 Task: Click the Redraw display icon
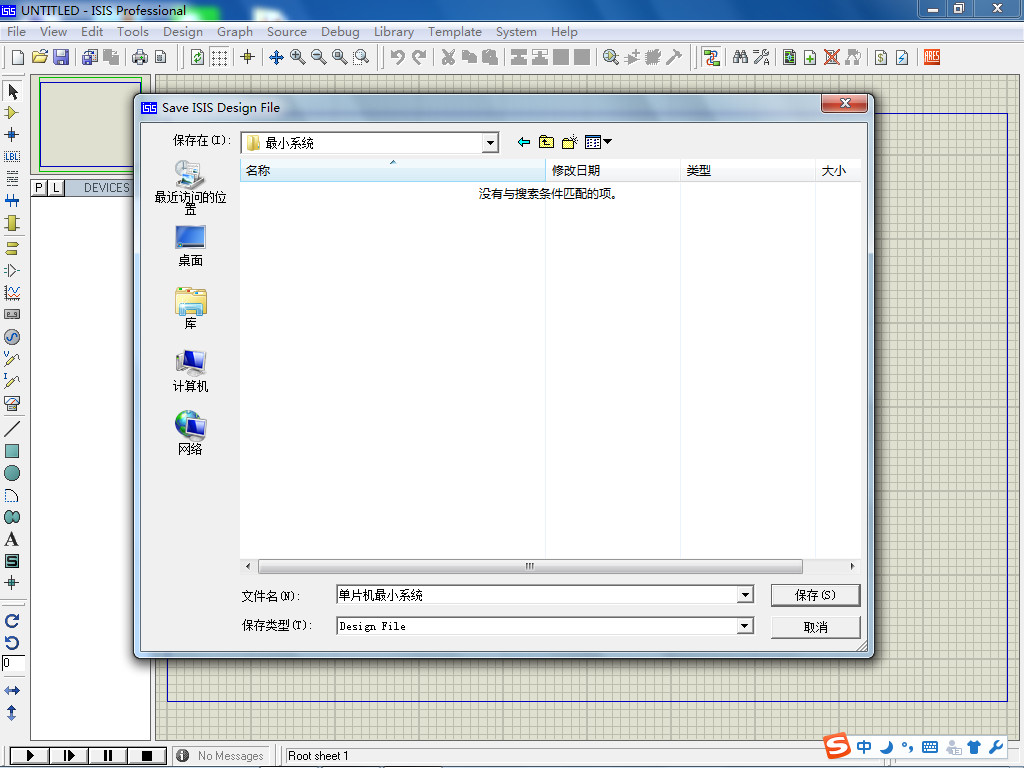tap(197, 57)
